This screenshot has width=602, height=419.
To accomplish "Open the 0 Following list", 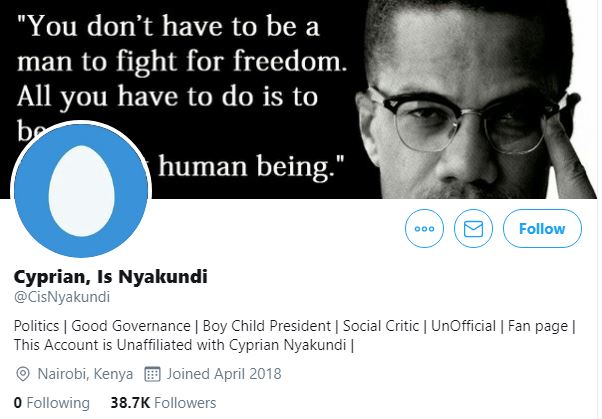I will coord(44,403).
